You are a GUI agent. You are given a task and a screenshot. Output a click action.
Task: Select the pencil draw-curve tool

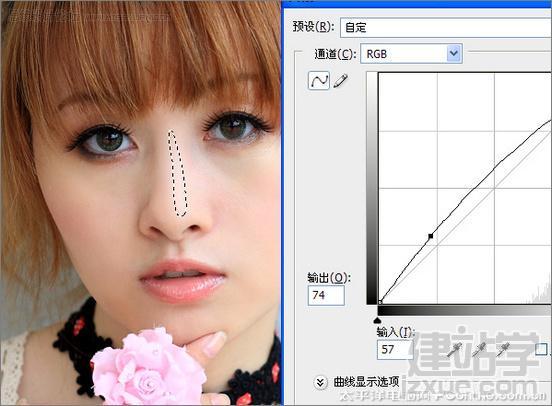(340, 81)
